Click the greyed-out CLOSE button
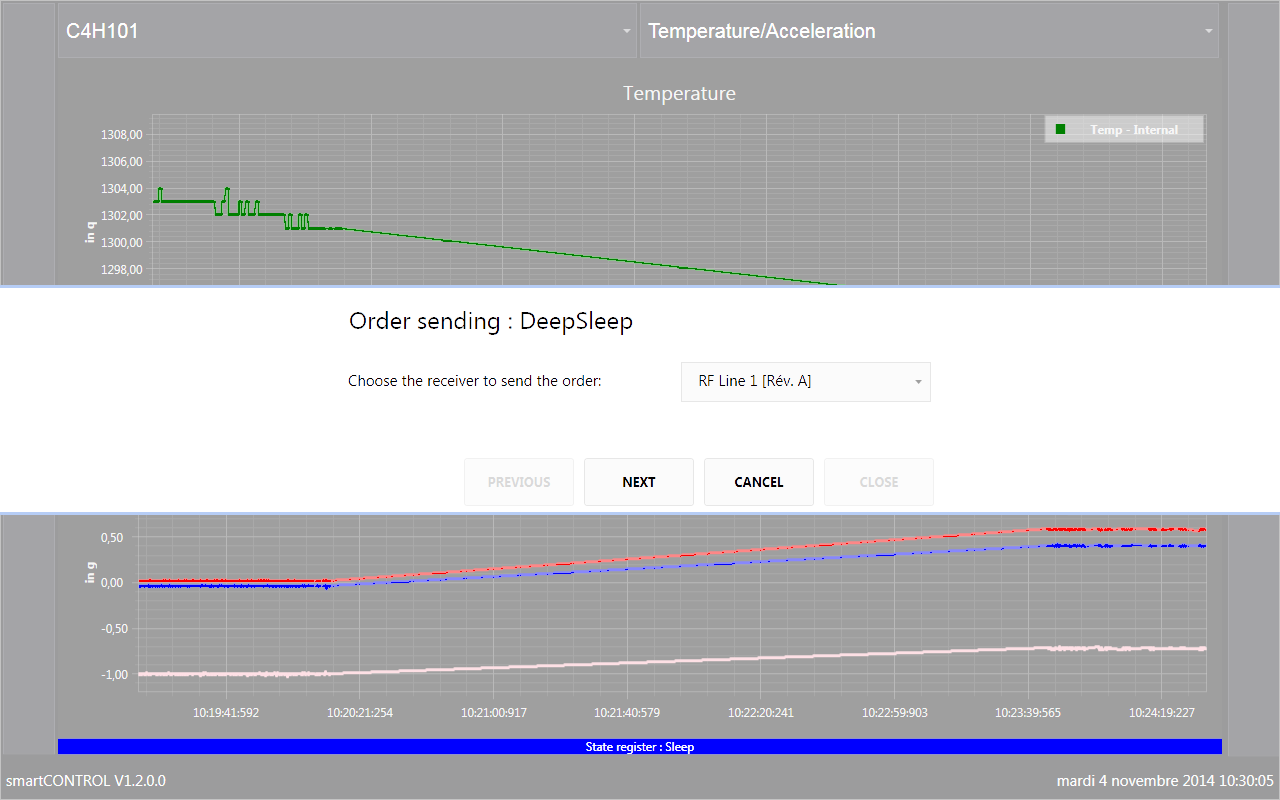Viewport: 1280px width, 800px height. pos(879,482)
